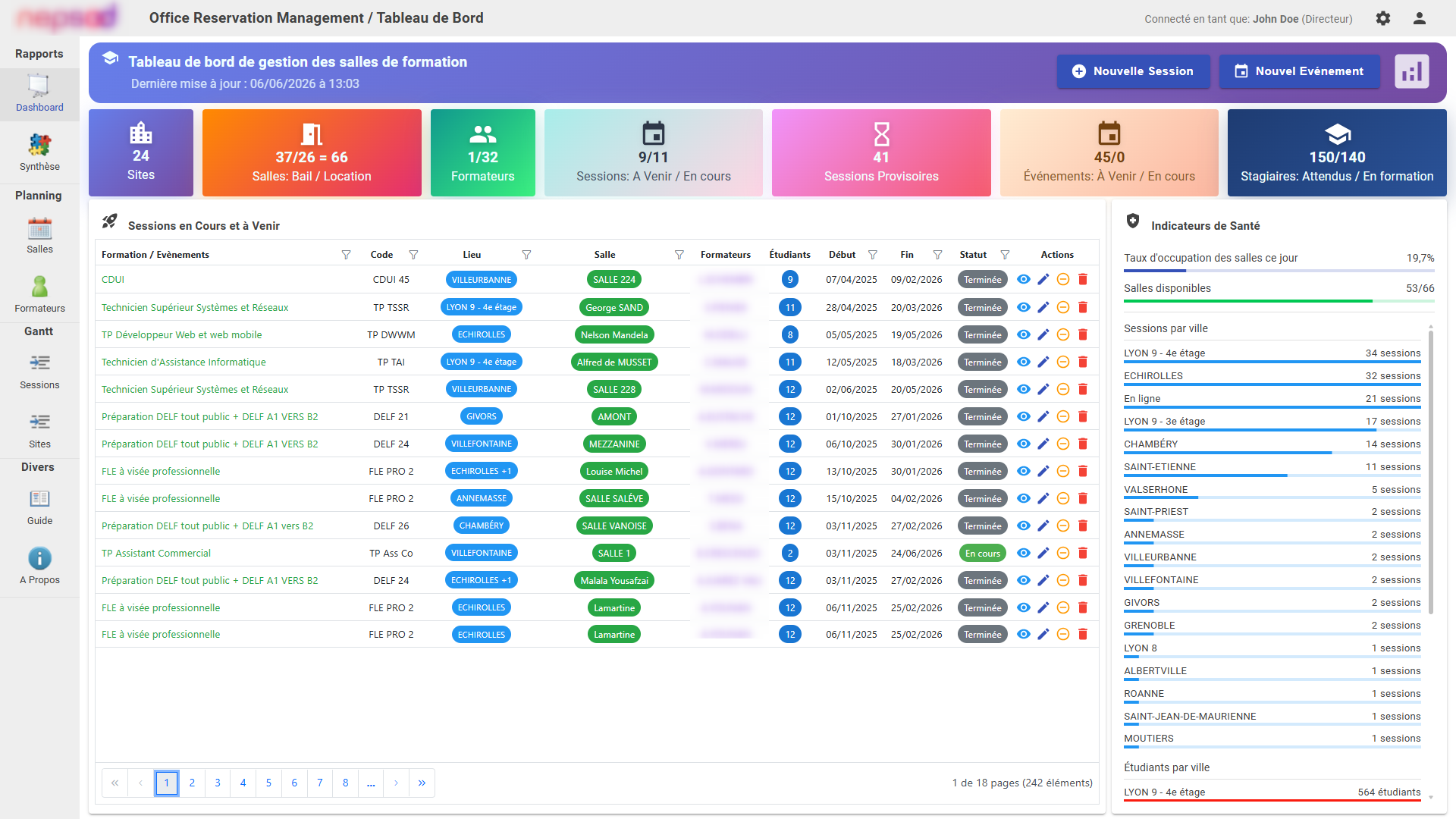Go to next page with arrow
The width and height of the screenshot is (1456, 819).
[x=396, y=783]
